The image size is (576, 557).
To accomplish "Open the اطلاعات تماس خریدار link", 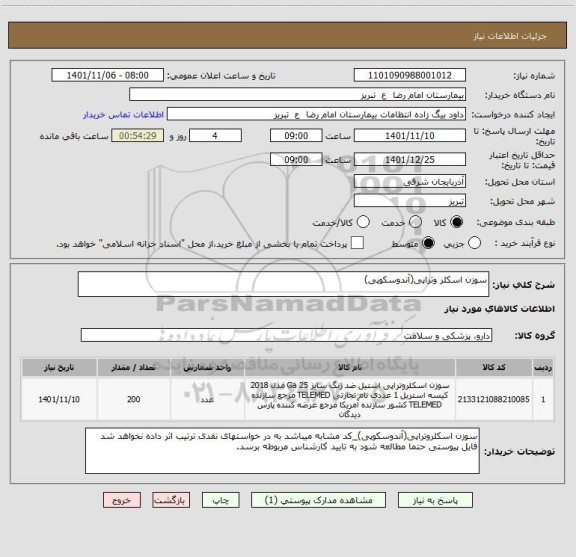I will point(123,115).
